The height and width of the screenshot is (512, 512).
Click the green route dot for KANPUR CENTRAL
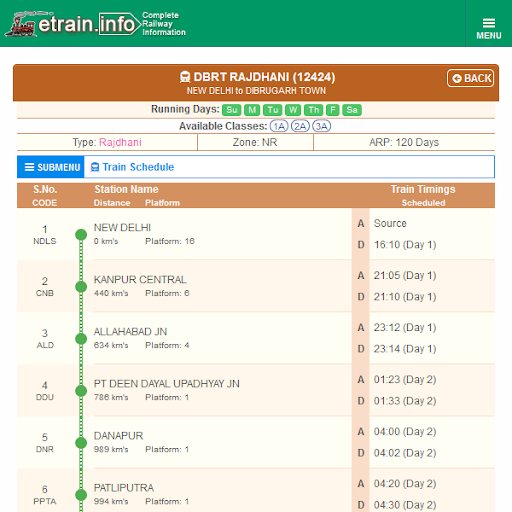(81, 287)
